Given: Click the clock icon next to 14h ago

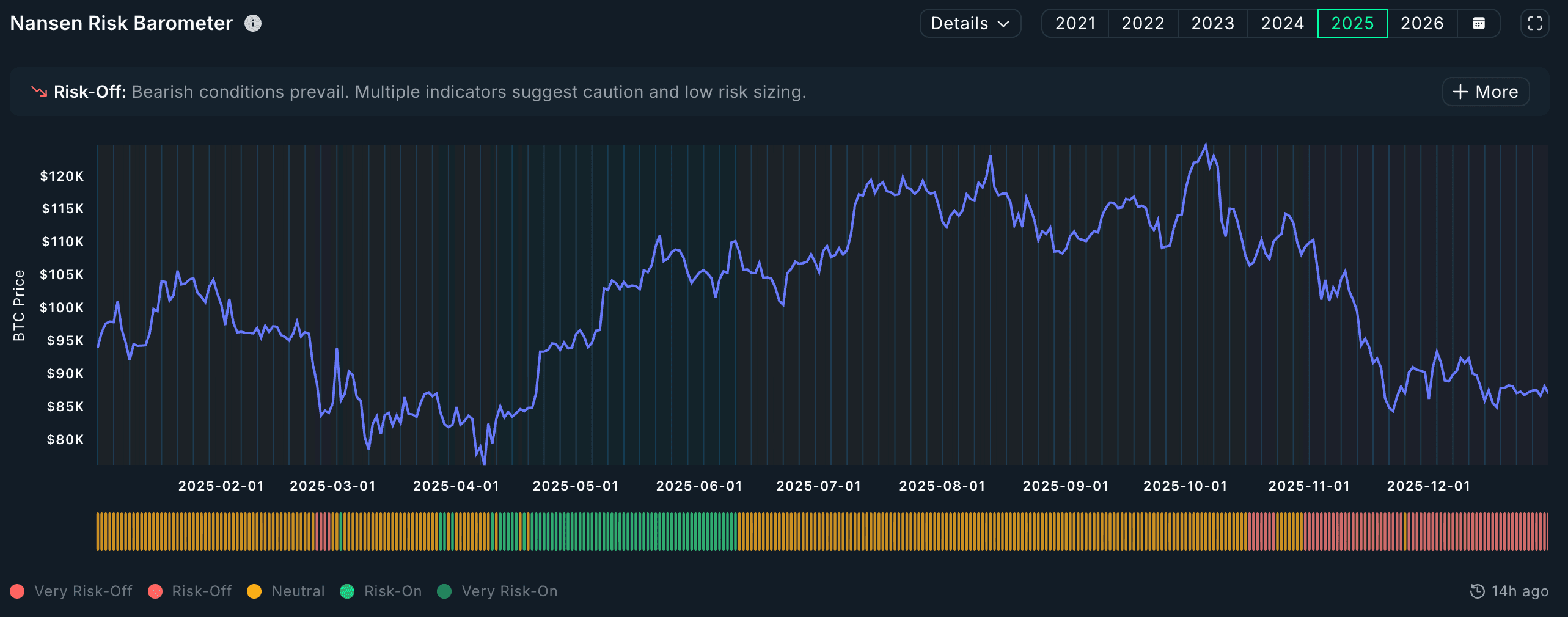Looking at the screenshot, I should (x=1477, y=591).
